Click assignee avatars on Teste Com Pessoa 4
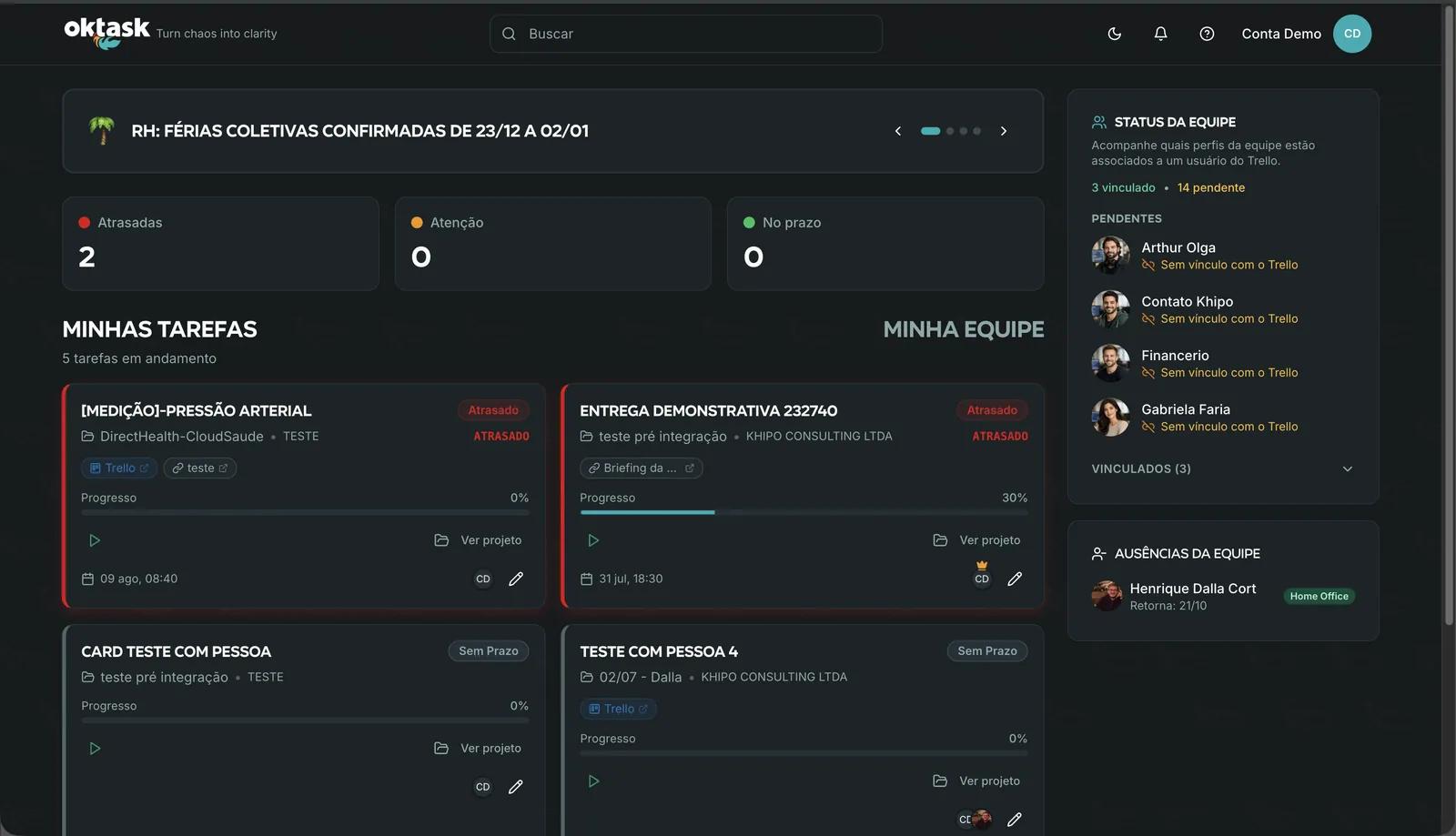 [x=975, y=820]
